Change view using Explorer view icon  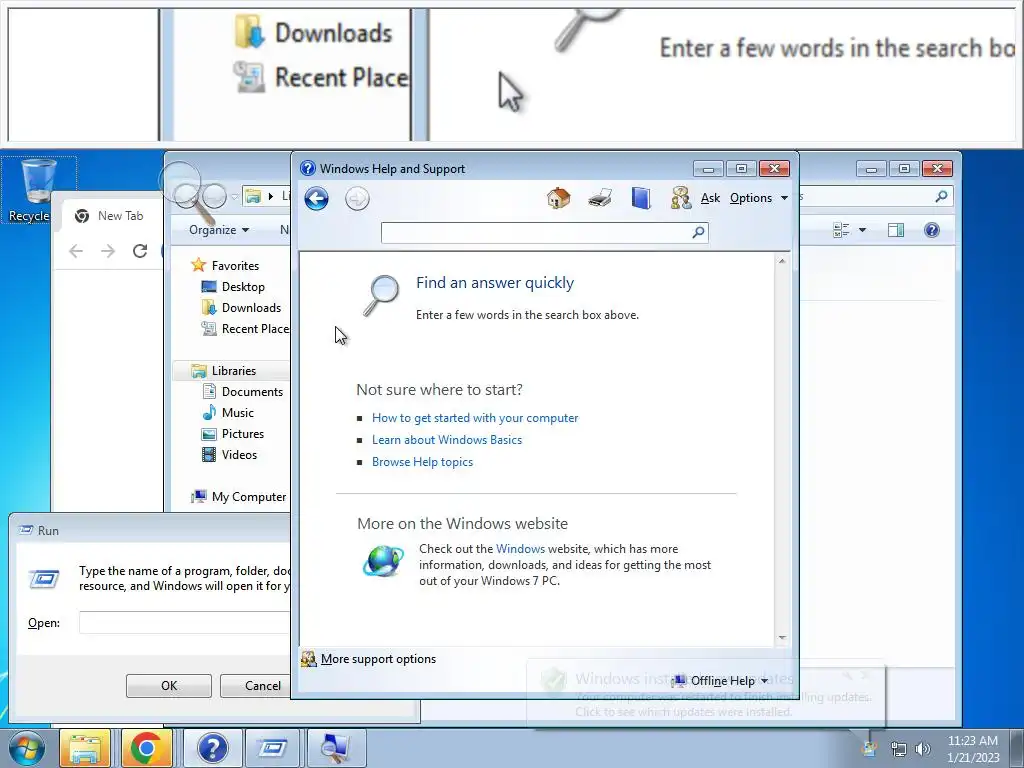pyautogui.click(x=841, y=230)
